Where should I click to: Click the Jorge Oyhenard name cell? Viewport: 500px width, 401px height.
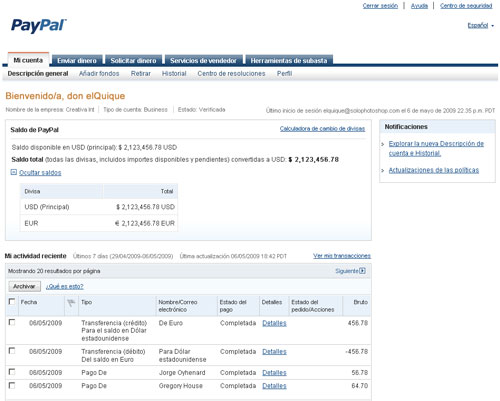point(182,373)
